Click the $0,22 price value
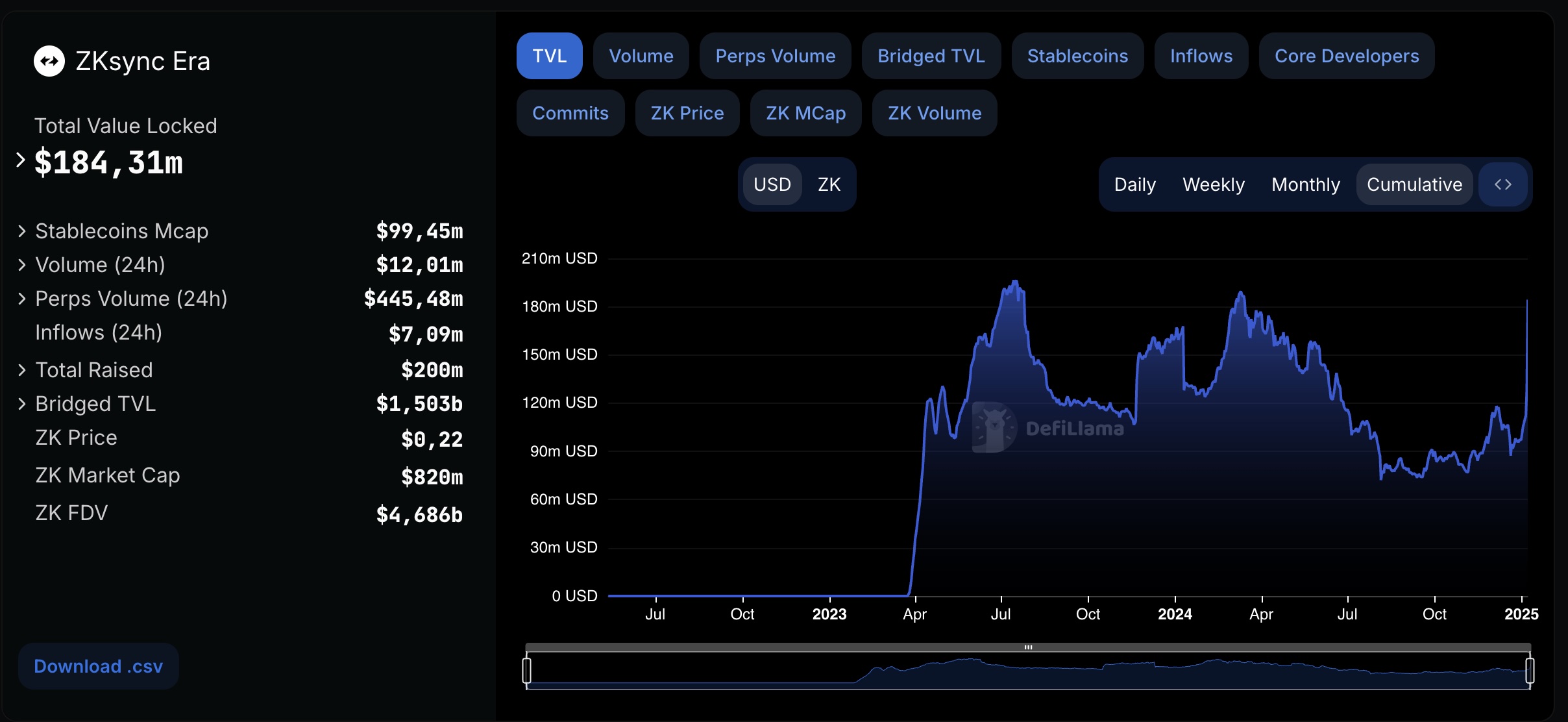The width and height of the screenshot is (1568, 722). coord(432,440)
